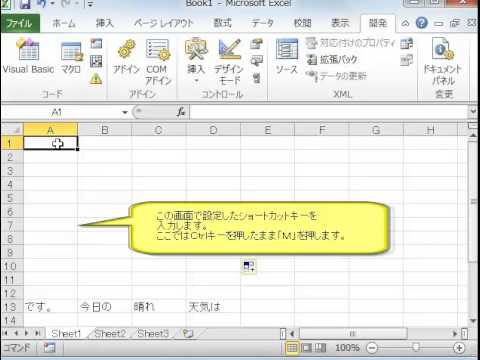
Task: Switch to the Review tab
Action: [303, 23]
